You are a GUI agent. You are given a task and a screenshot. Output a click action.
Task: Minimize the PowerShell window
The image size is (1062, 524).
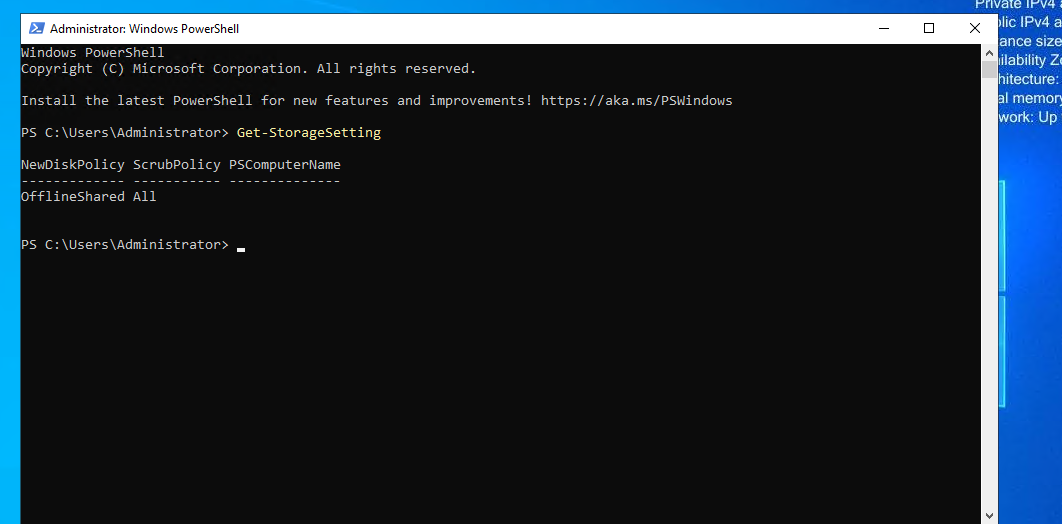click(883, 28)
